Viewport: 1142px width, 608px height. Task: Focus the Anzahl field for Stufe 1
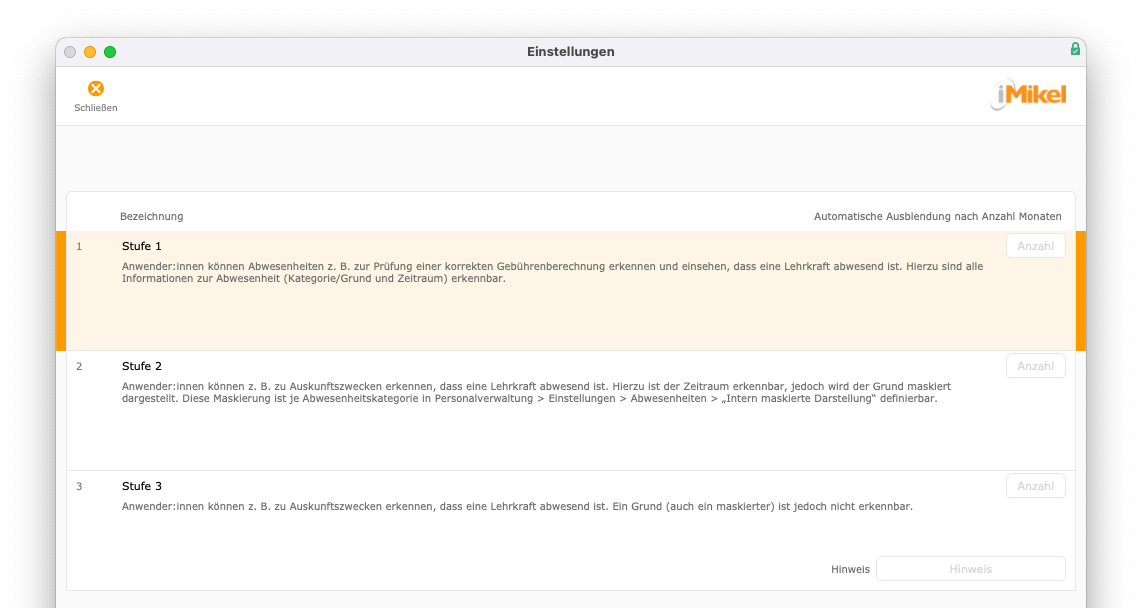1035,246
